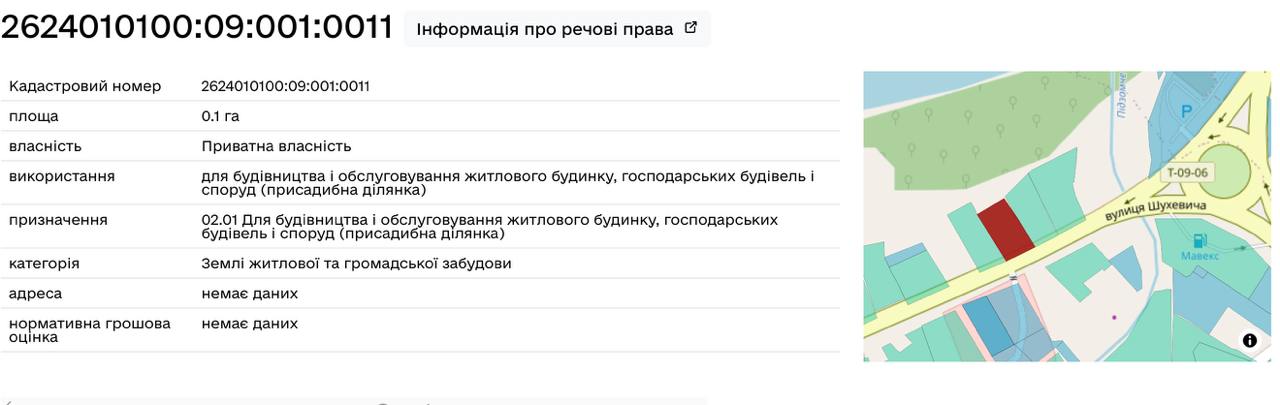
Task: Click 'немає даних' in the 'адреса' row
Action: tap(249, 294)
